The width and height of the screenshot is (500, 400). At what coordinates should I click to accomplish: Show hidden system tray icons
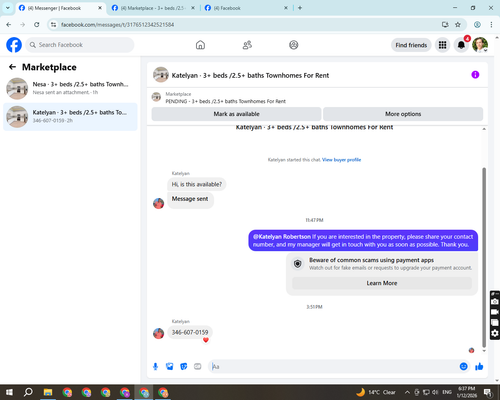(x=407, y=392)
